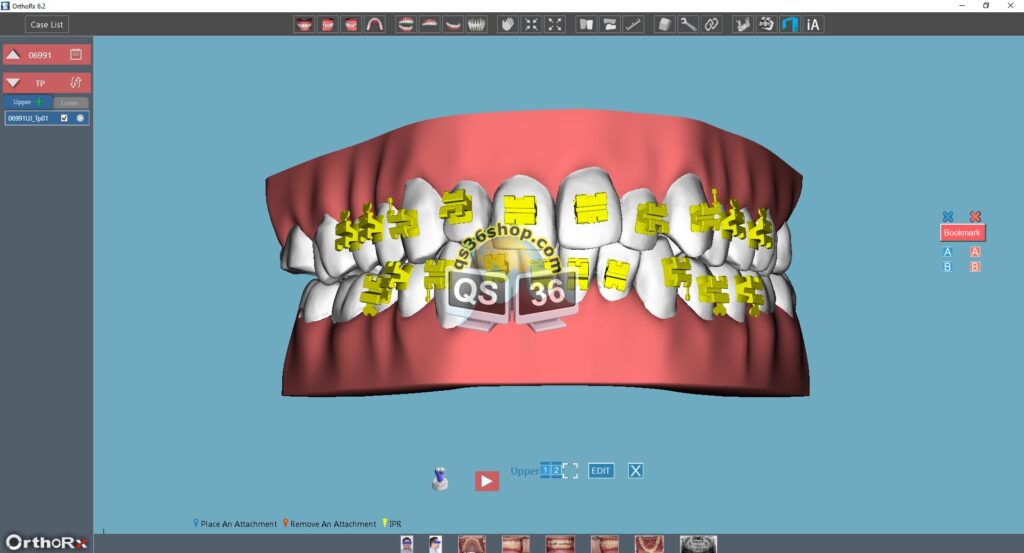The image size is (1024, 553).
Task: Click the jaw bone model icon
Action: click(743, 25)
